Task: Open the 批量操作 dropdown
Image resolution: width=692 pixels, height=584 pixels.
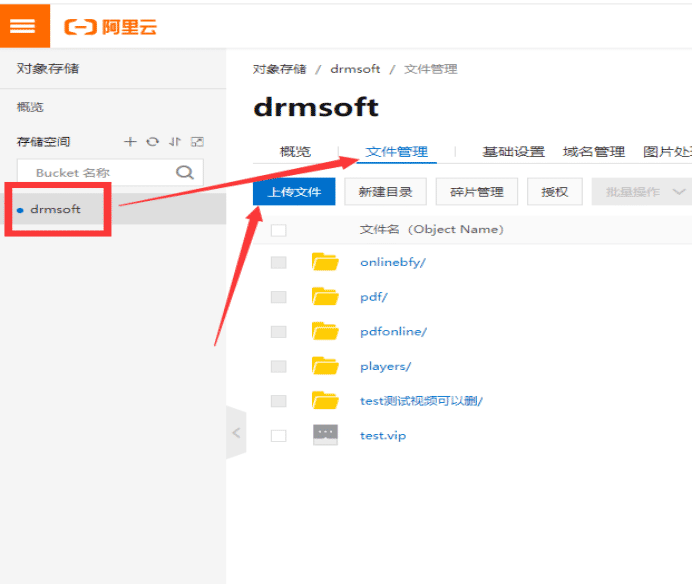Action: coord(642,192)
